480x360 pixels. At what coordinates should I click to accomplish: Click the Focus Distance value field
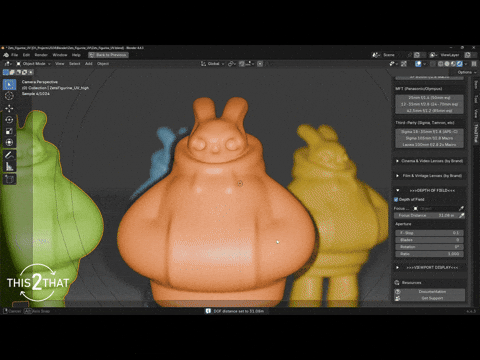427,216
